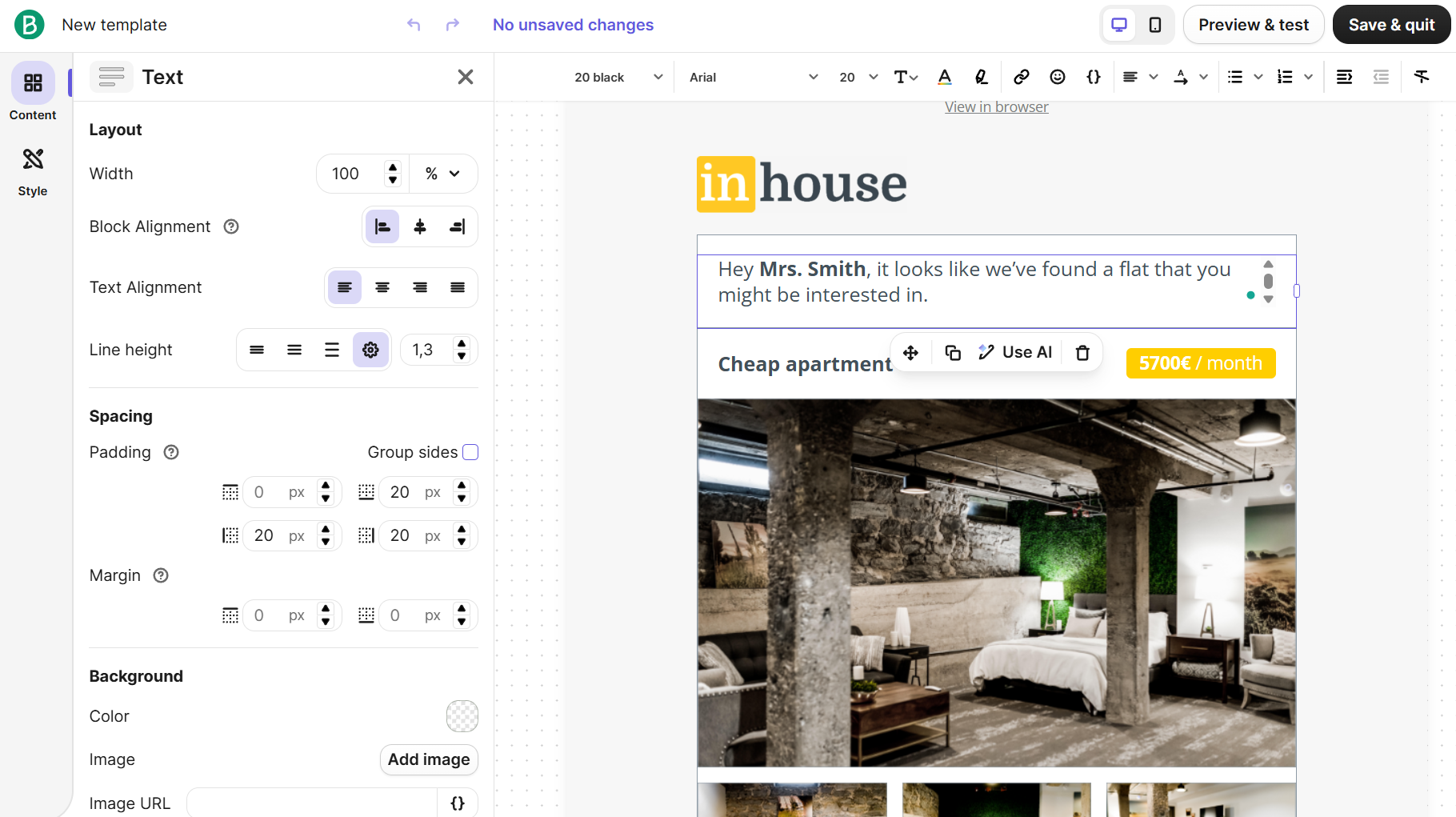
Task: Click Save & quit button
Action: [1392, 25]
